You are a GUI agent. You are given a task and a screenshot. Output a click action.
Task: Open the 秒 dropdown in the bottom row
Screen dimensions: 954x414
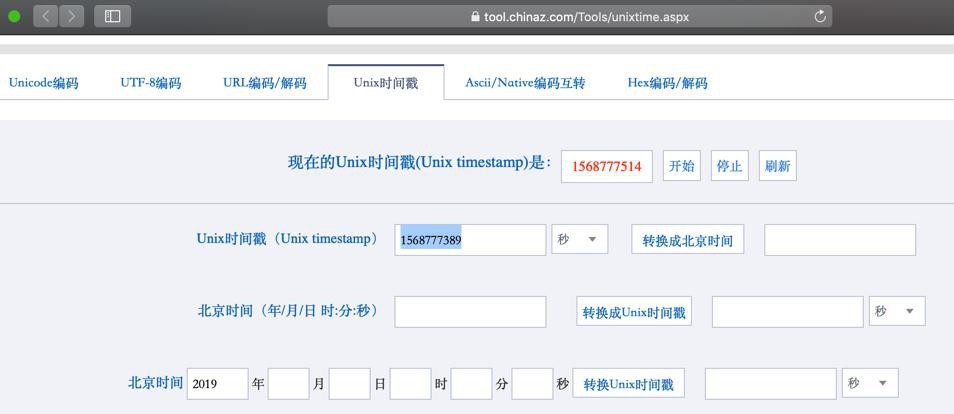point(870,383)
